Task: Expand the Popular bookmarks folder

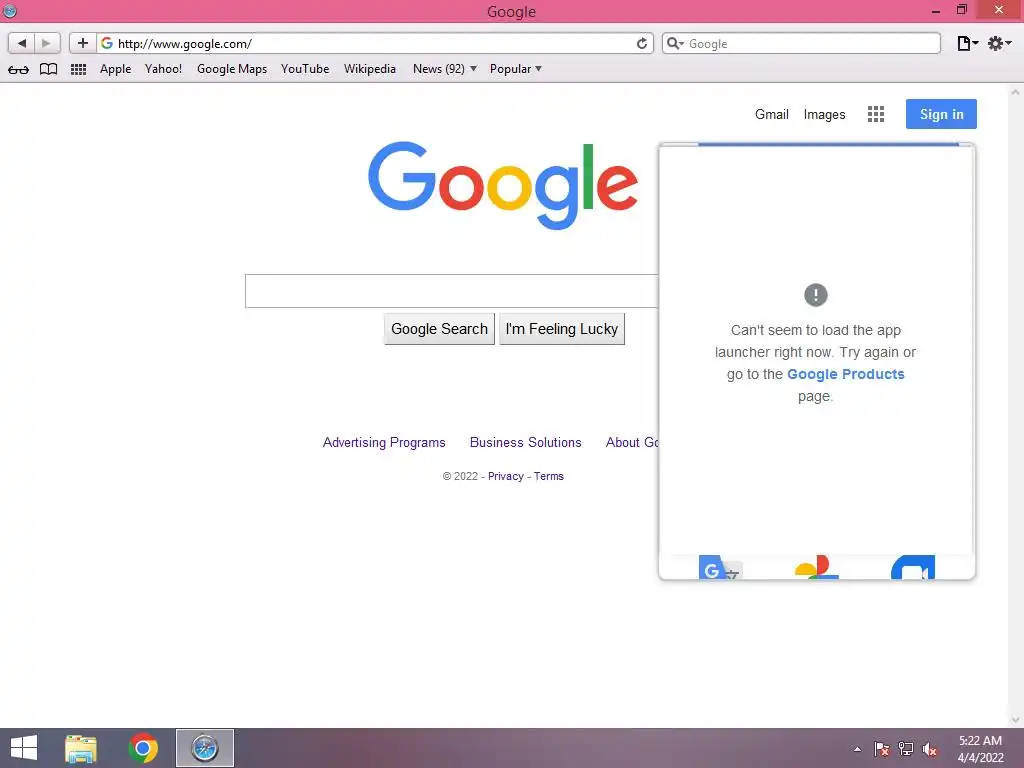Action: 516,69
